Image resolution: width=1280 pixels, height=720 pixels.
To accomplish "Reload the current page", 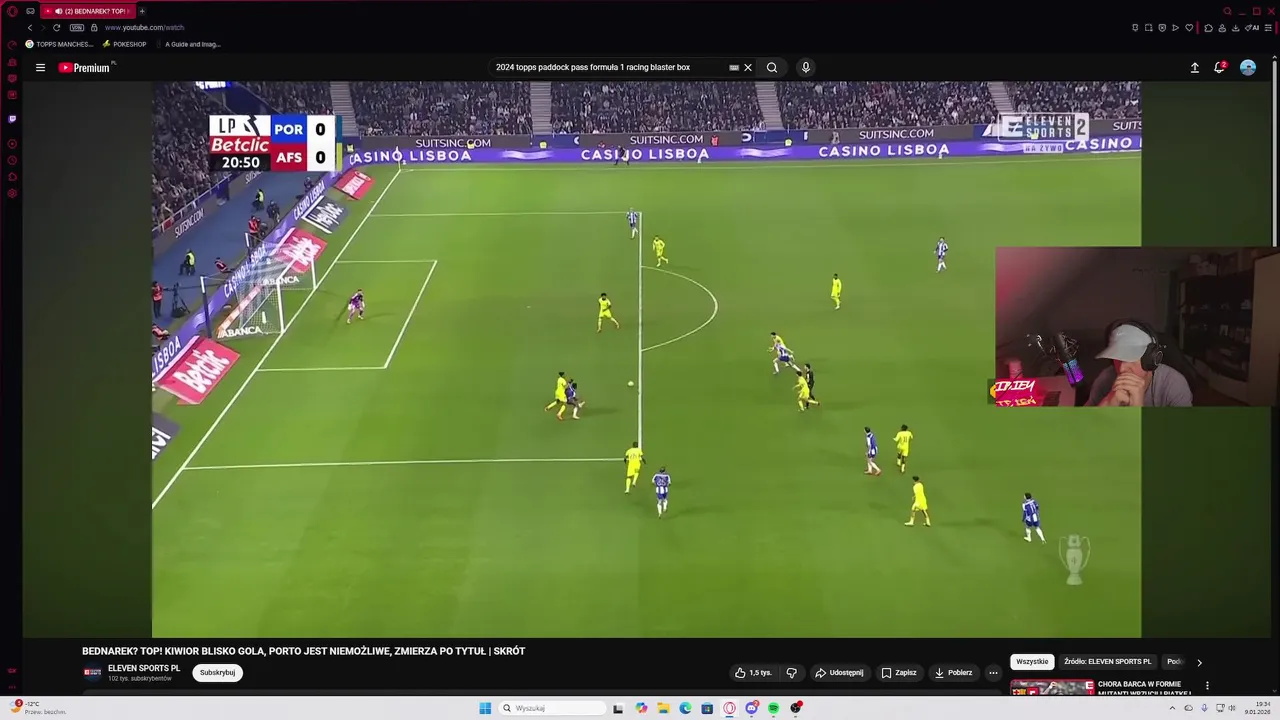I will pyautogui.click(x=56, y=28).
